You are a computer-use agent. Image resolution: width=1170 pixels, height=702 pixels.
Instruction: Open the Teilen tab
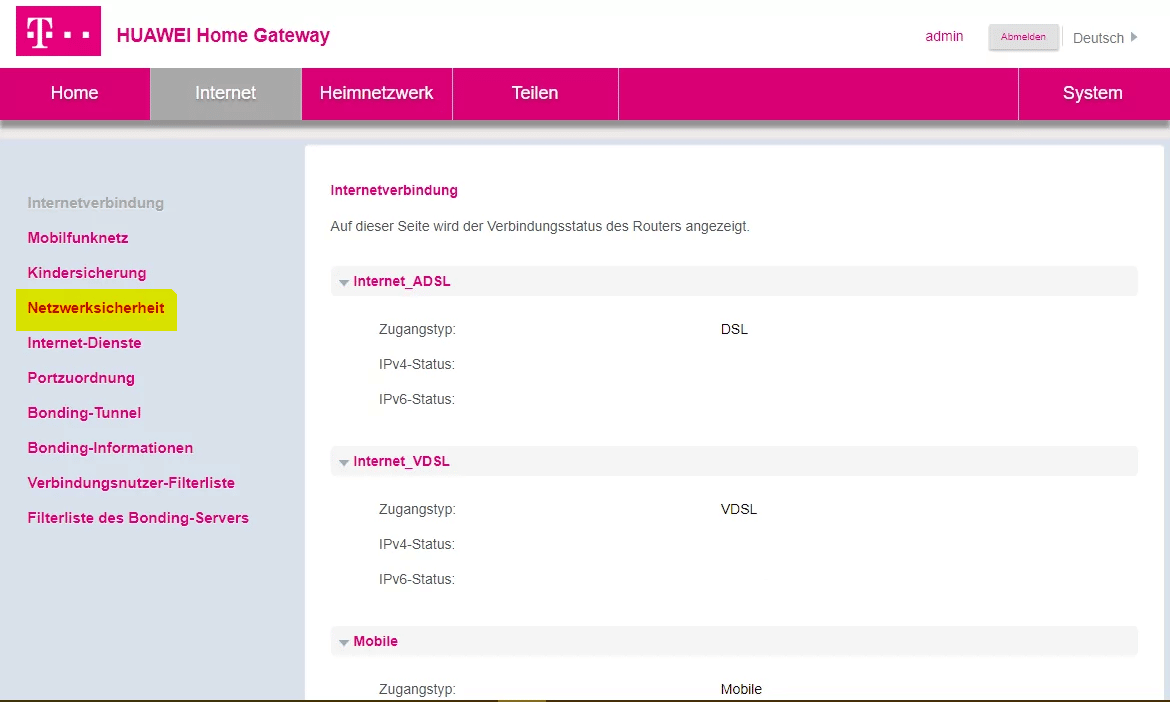click(535, 93)
